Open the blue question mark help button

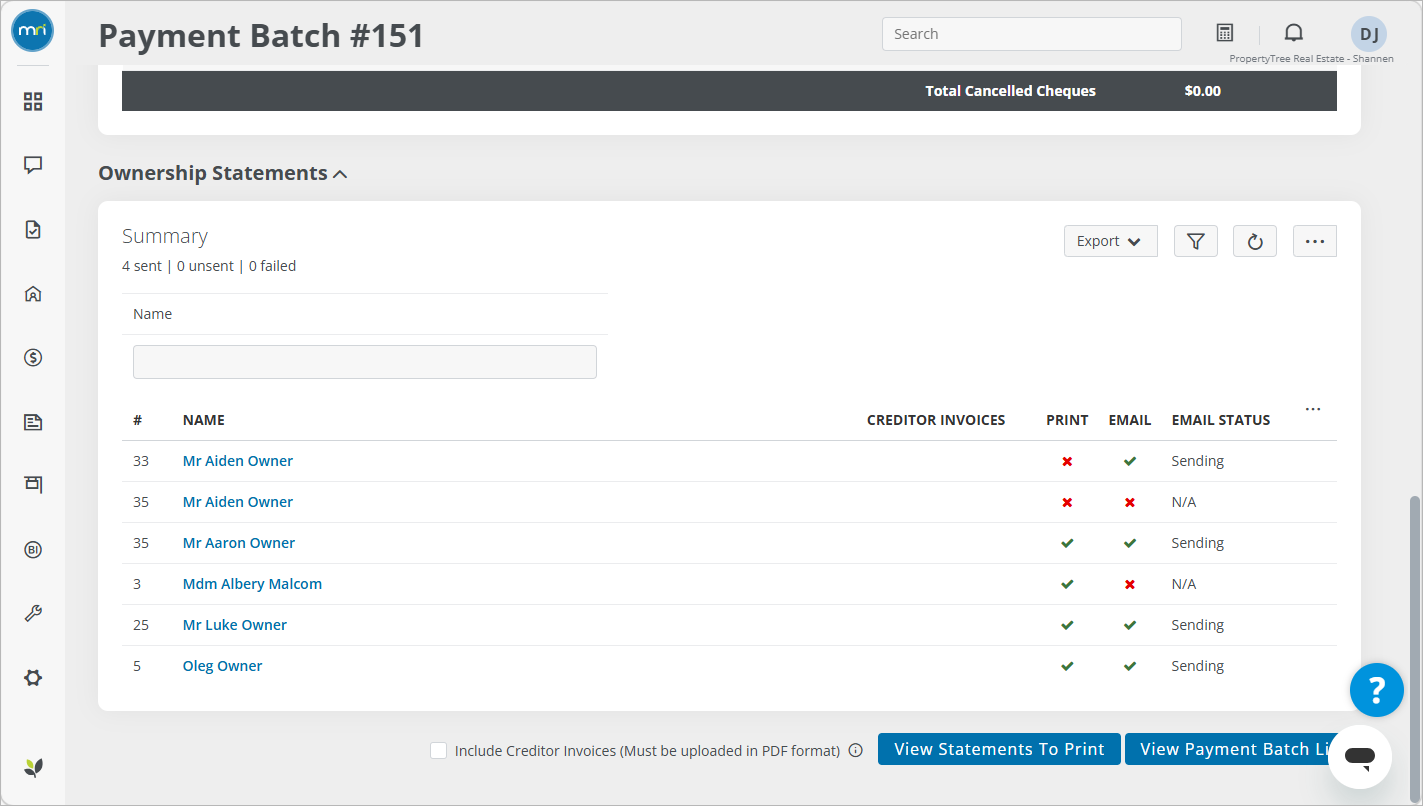(x=1377, y=689)
